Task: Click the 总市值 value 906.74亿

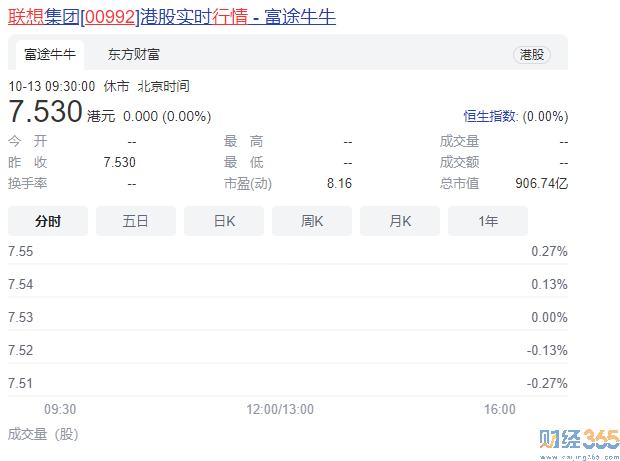Action: coord(541,183)
